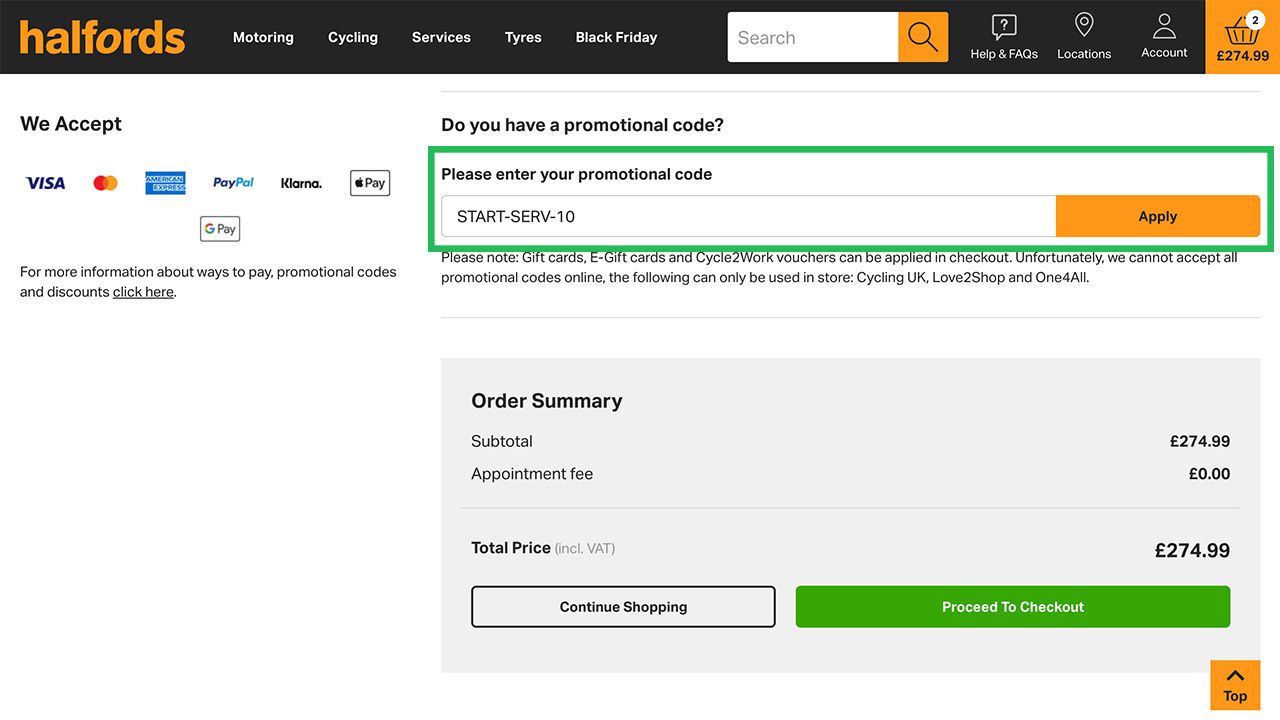
Task: Select Services in the navigation bar
Action: tap(441, 37)
